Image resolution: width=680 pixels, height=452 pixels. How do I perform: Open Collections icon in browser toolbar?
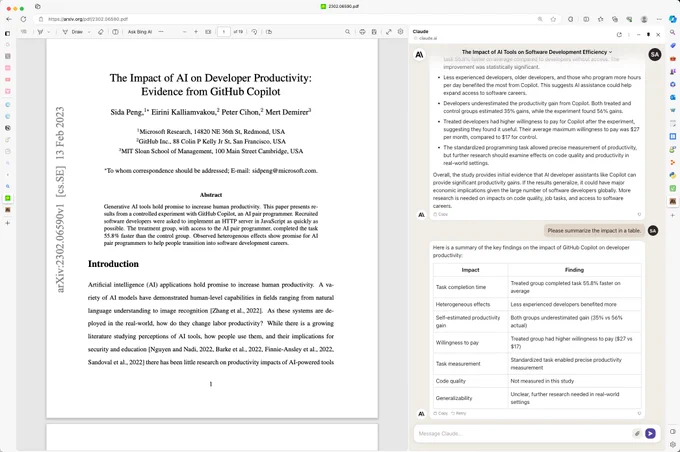[x=615, y=19]
